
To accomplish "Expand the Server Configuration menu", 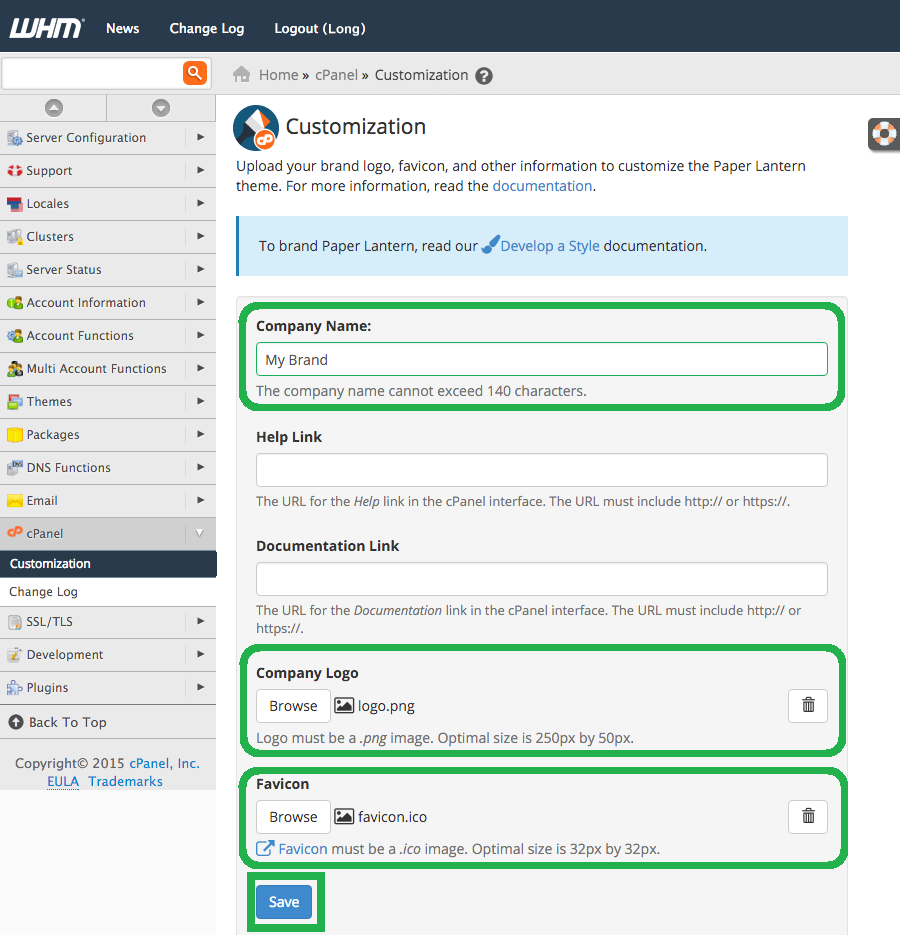I will 200,138.
